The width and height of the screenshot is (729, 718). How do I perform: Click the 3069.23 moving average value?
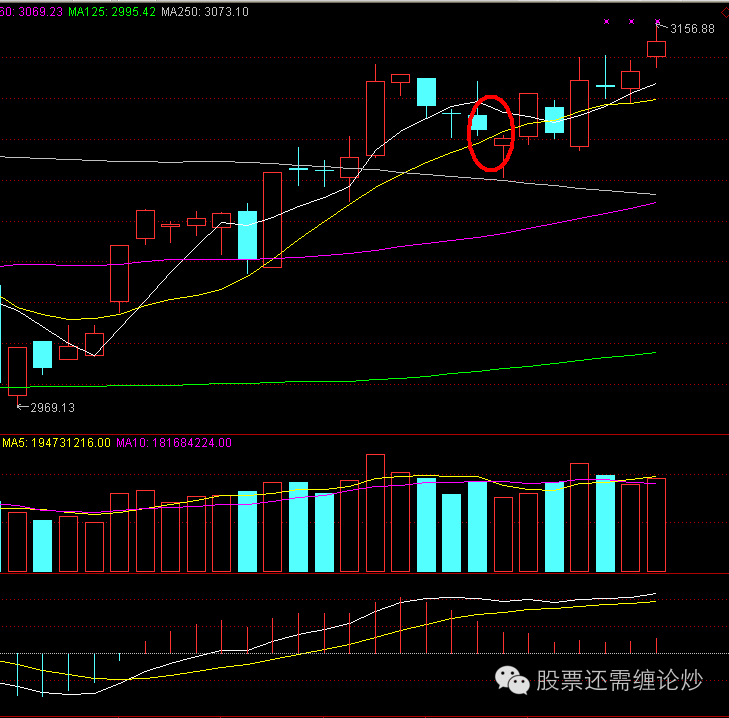tap(40, 12)
